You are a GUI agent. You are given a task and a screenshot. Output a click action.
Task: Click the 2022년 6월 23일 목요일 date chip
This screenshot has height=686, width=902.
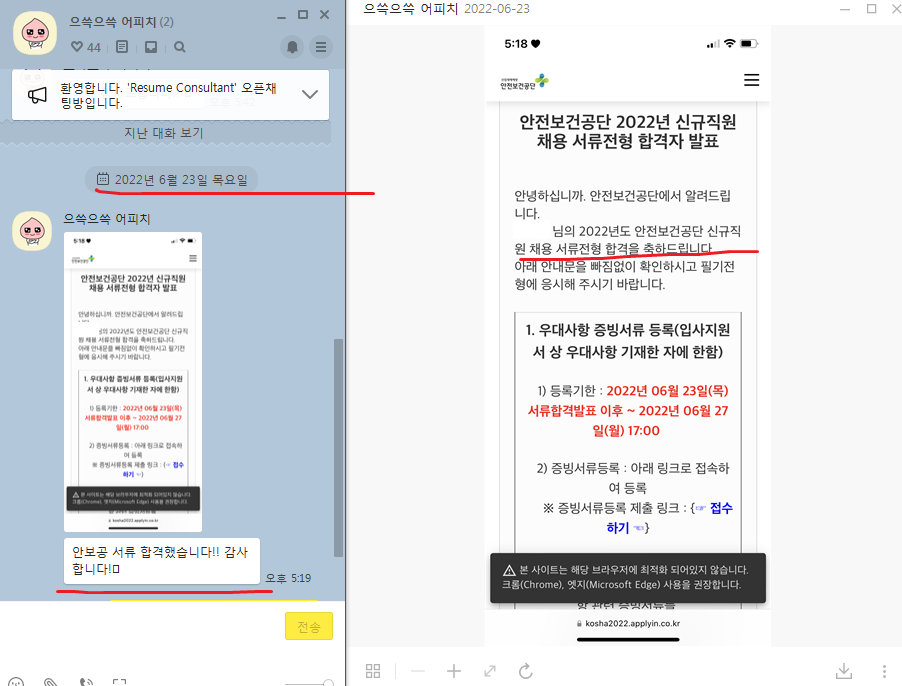[171, 179]
